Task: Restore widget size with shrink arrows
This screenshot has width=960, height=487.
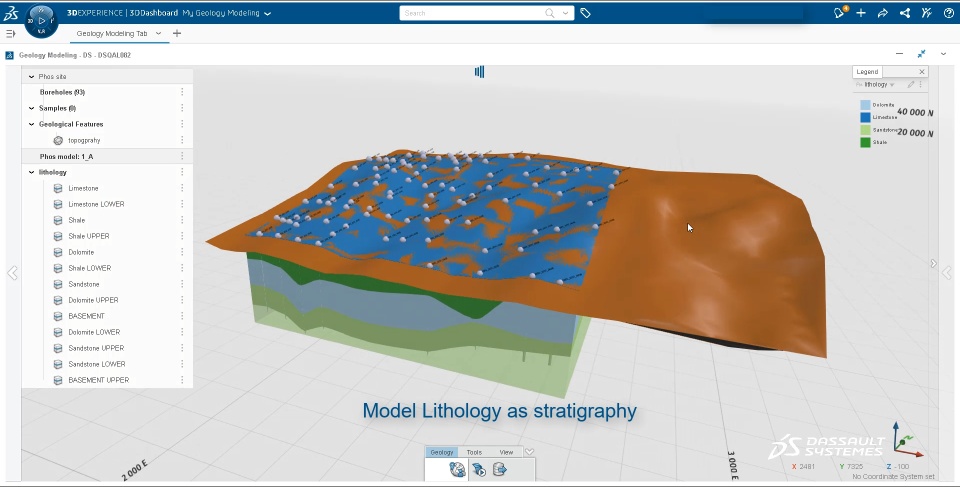Action: [921, 54]
